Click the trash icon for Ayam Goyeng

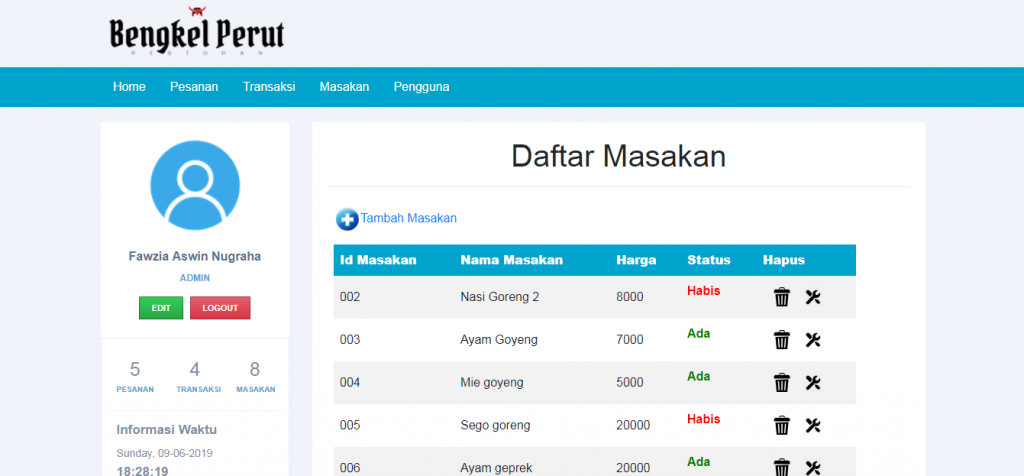tap(782, 340)
